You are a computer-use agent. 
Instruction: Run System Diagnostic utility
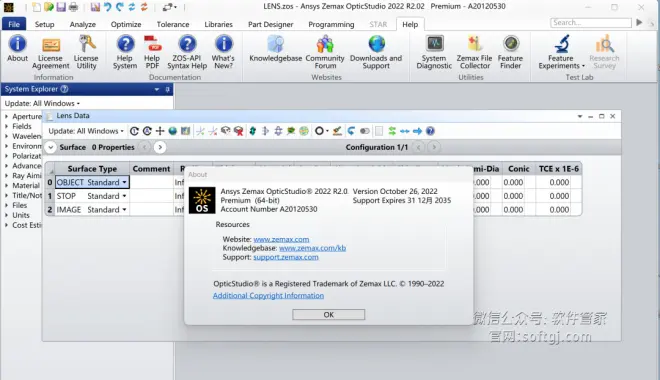click(x=434, y=52)
